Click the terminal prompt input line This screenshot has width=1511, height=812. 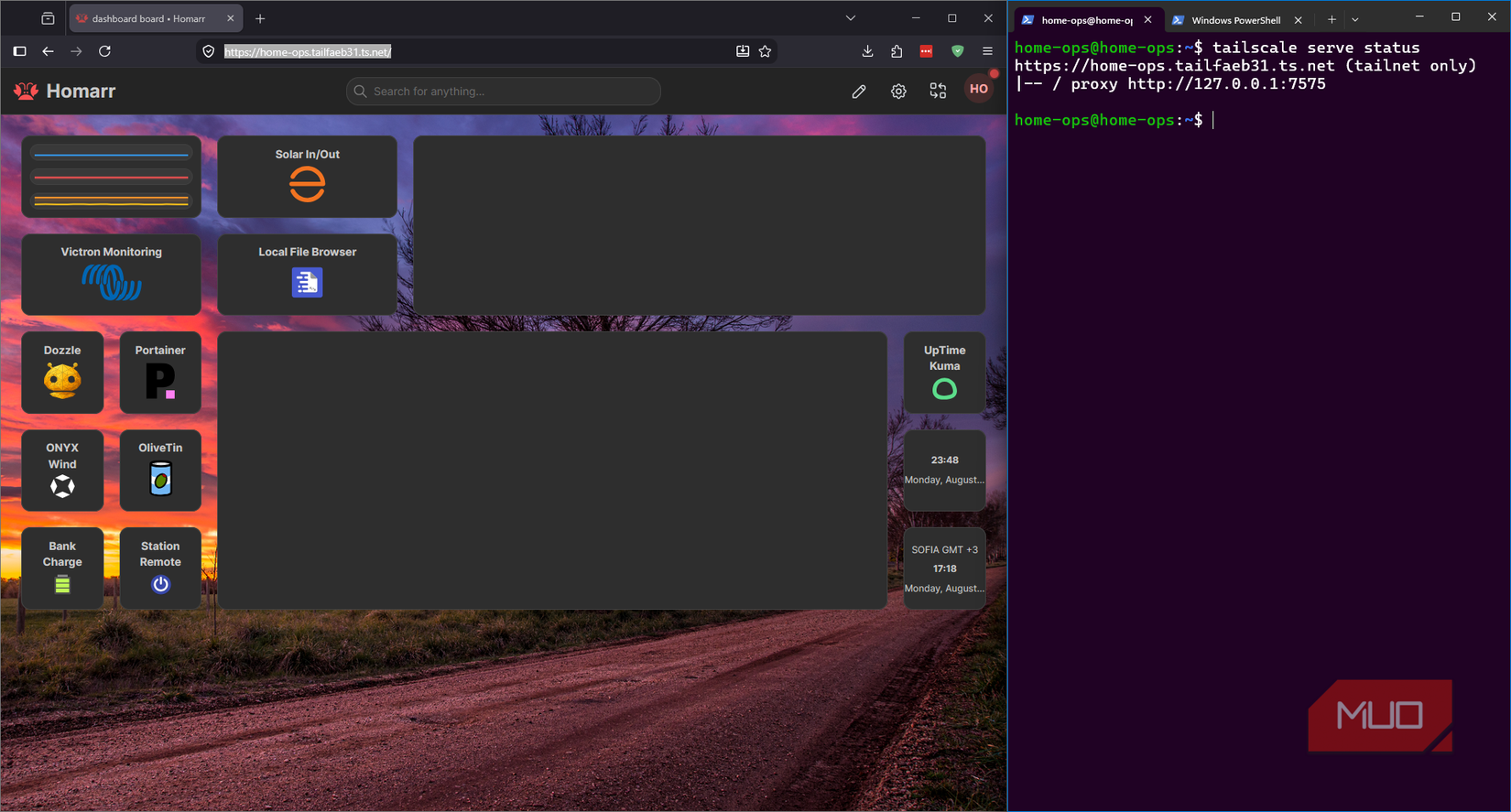(1114, 120)
